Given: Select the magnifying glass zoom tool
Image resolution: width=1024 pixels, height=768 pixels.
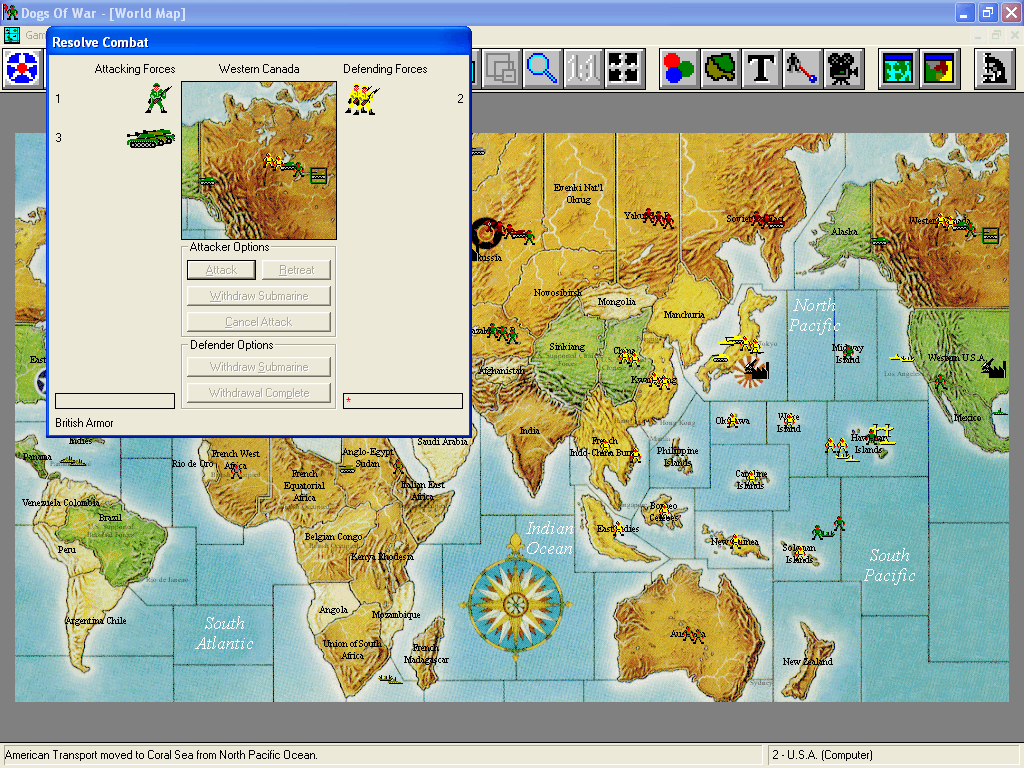Looking at the screenshot, I should pyautogui.click(x=541, y=68).
